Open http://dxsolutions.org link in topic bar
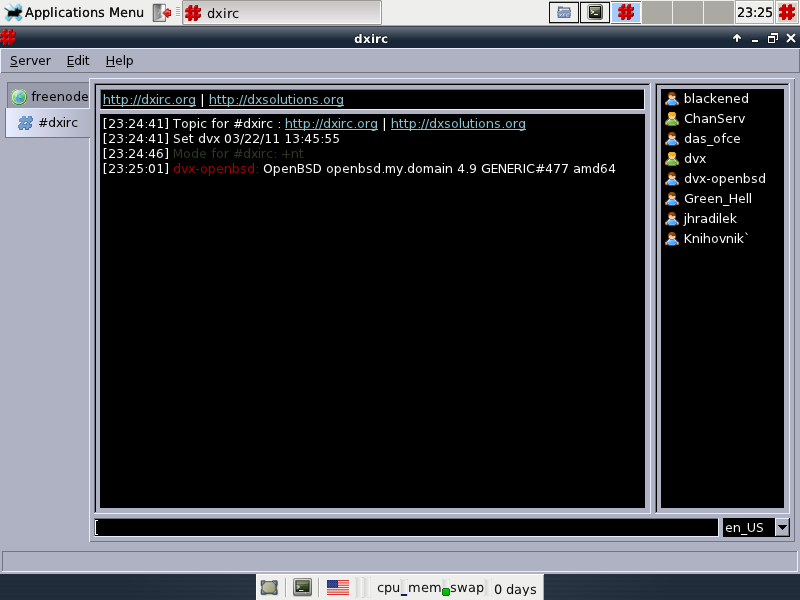 (x=276, y=99)
